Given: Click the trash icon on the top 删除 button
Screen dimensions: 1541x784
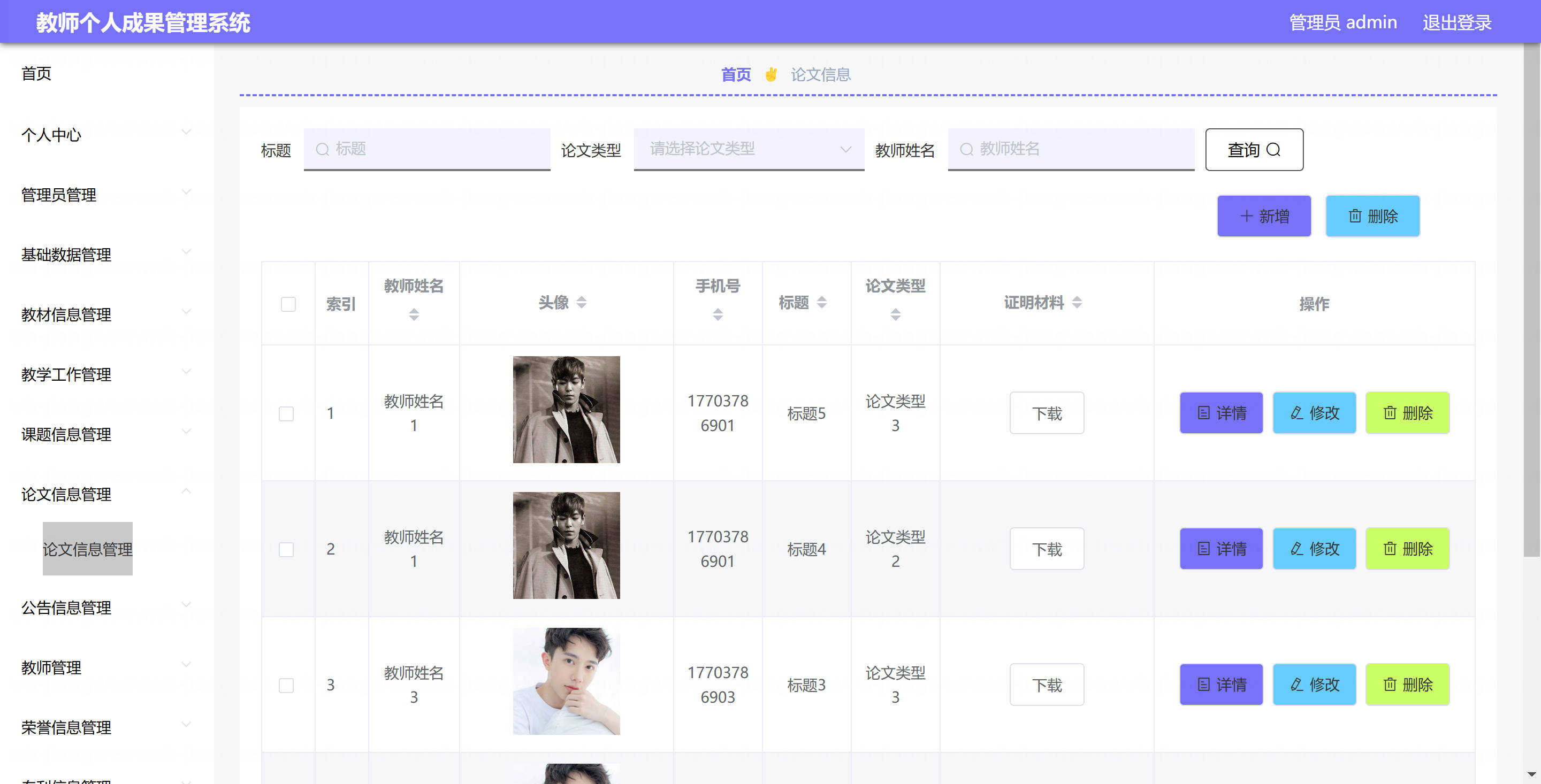Looking at the screenshot, I should click(x=1355, y=216).
